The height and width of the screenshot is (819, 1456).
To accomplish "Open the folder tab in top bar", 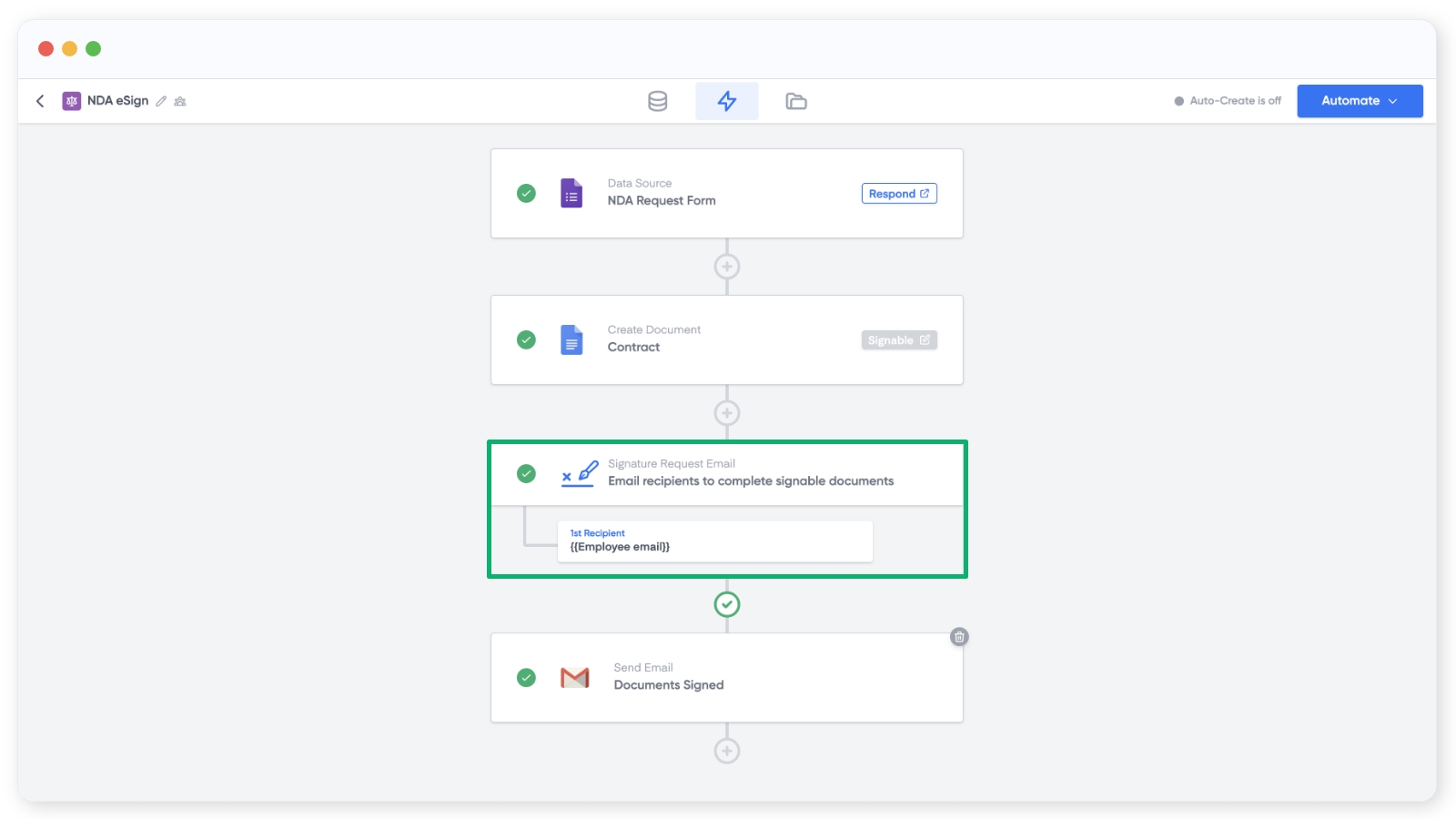I will [795, 101].
